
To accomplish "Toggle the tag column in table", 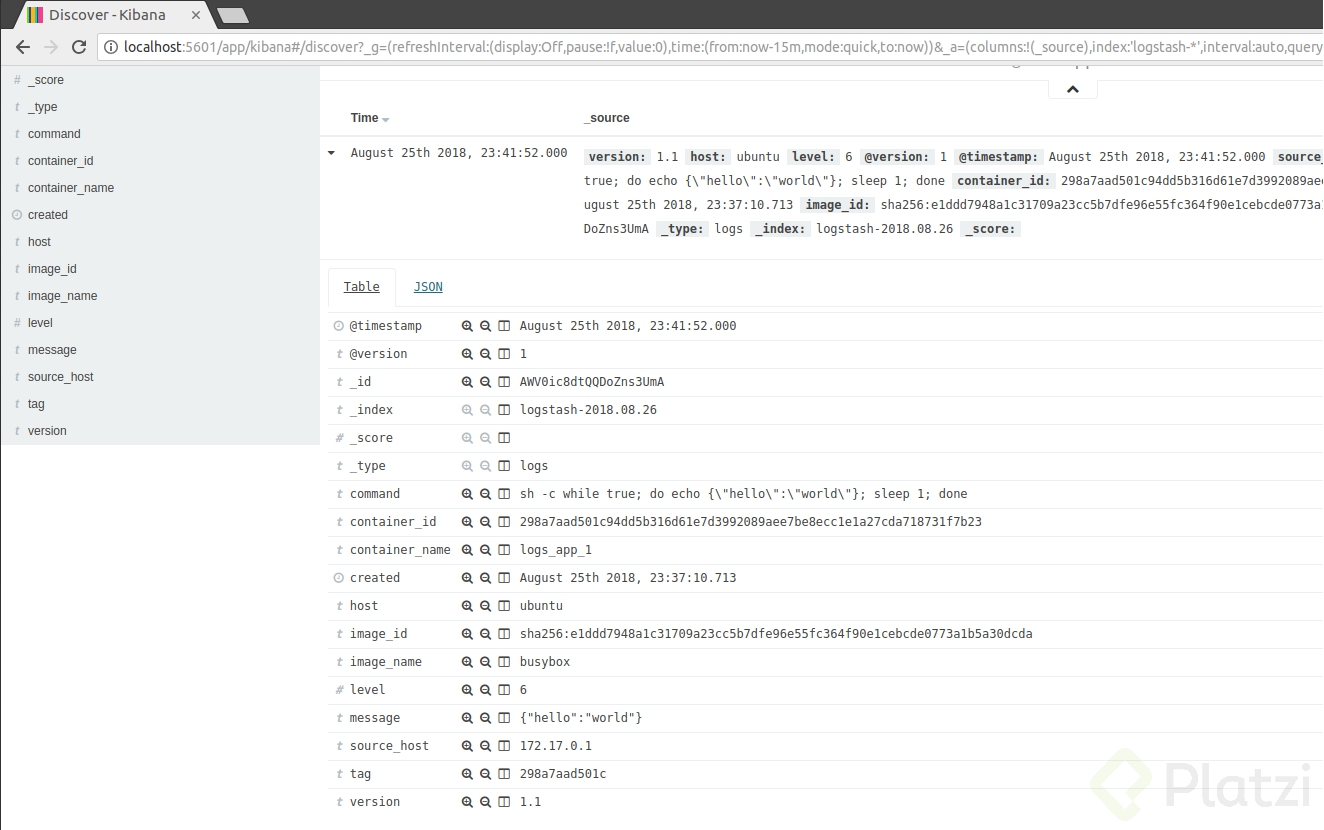I will click(x=505, y=774).
